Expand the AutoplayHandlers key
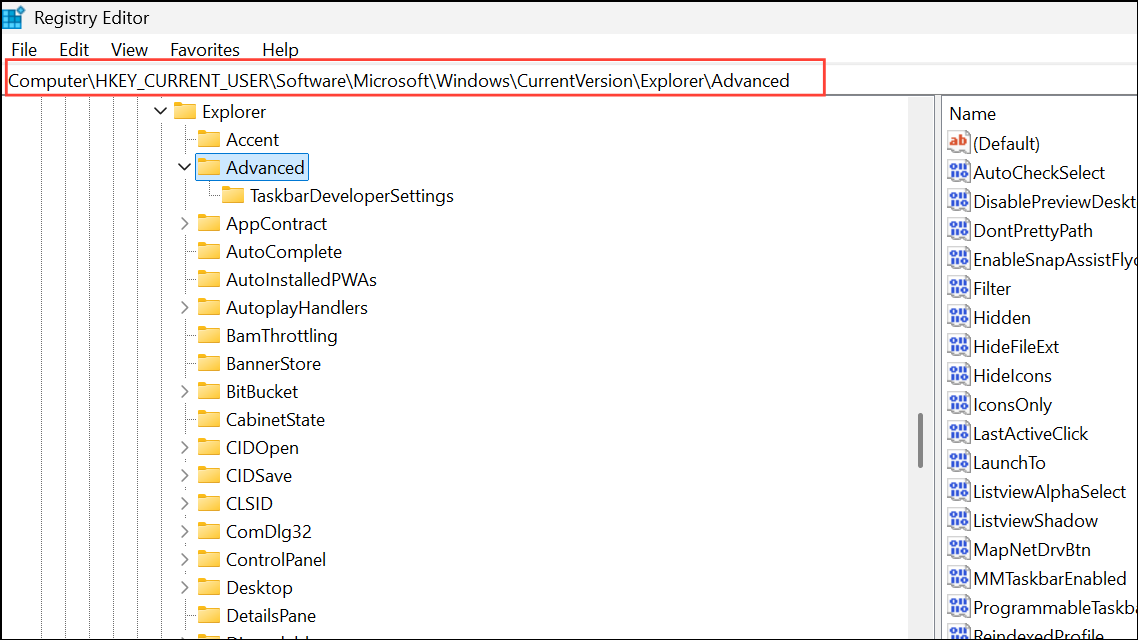This screenshot has height=640, width=1138. click(x=184, y=308)
